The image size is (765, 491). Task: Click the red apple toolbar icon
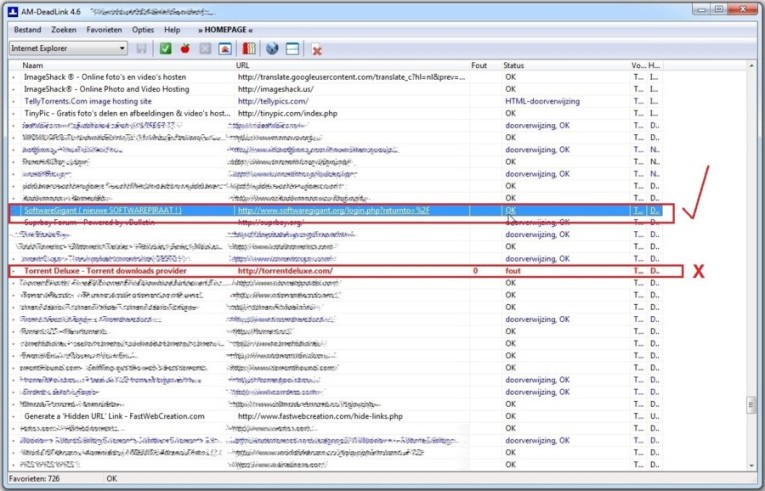(x=185, y=48)
